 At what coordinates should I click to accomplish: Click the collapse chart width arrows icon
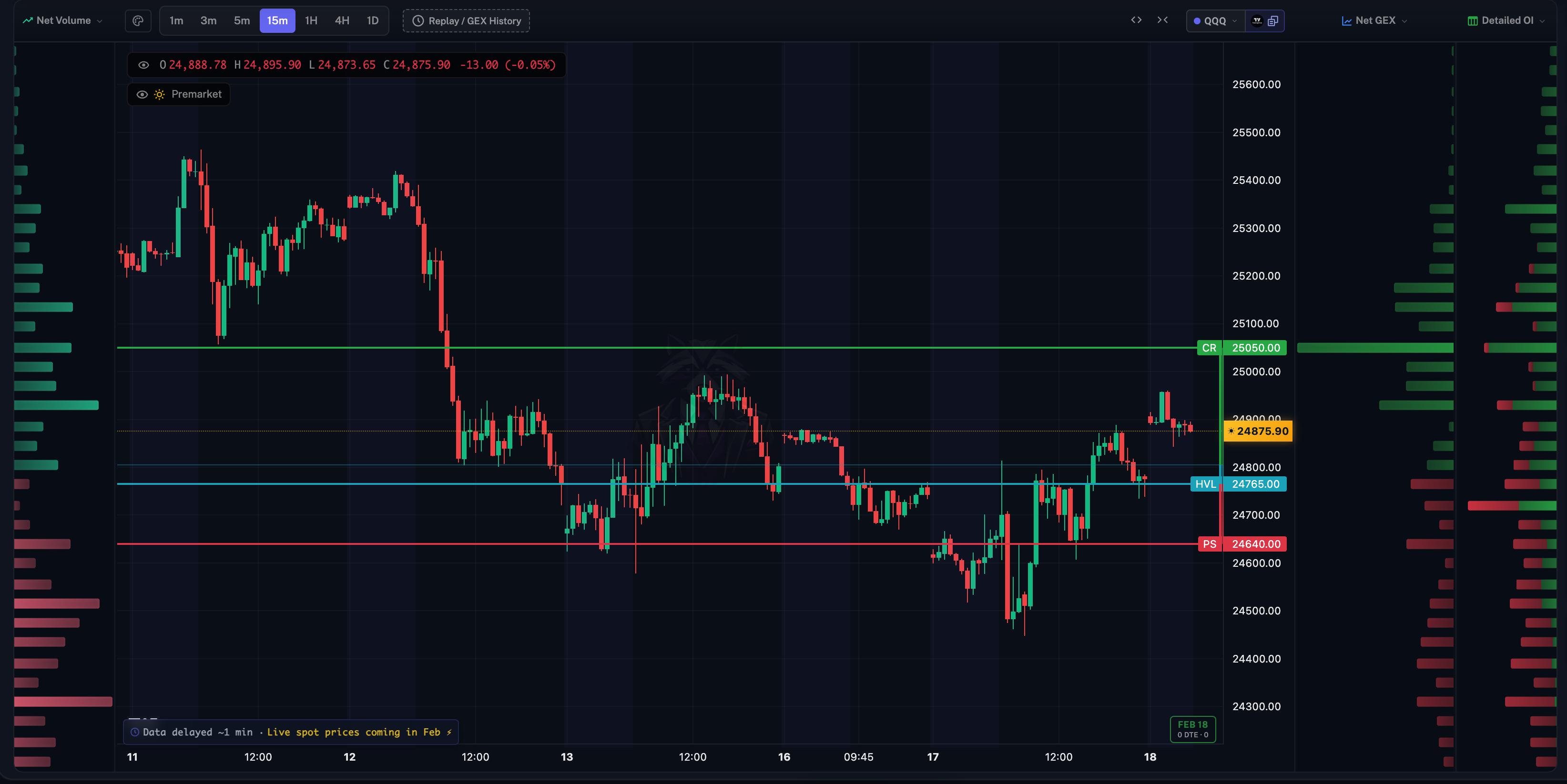(x=1162, y=20)
